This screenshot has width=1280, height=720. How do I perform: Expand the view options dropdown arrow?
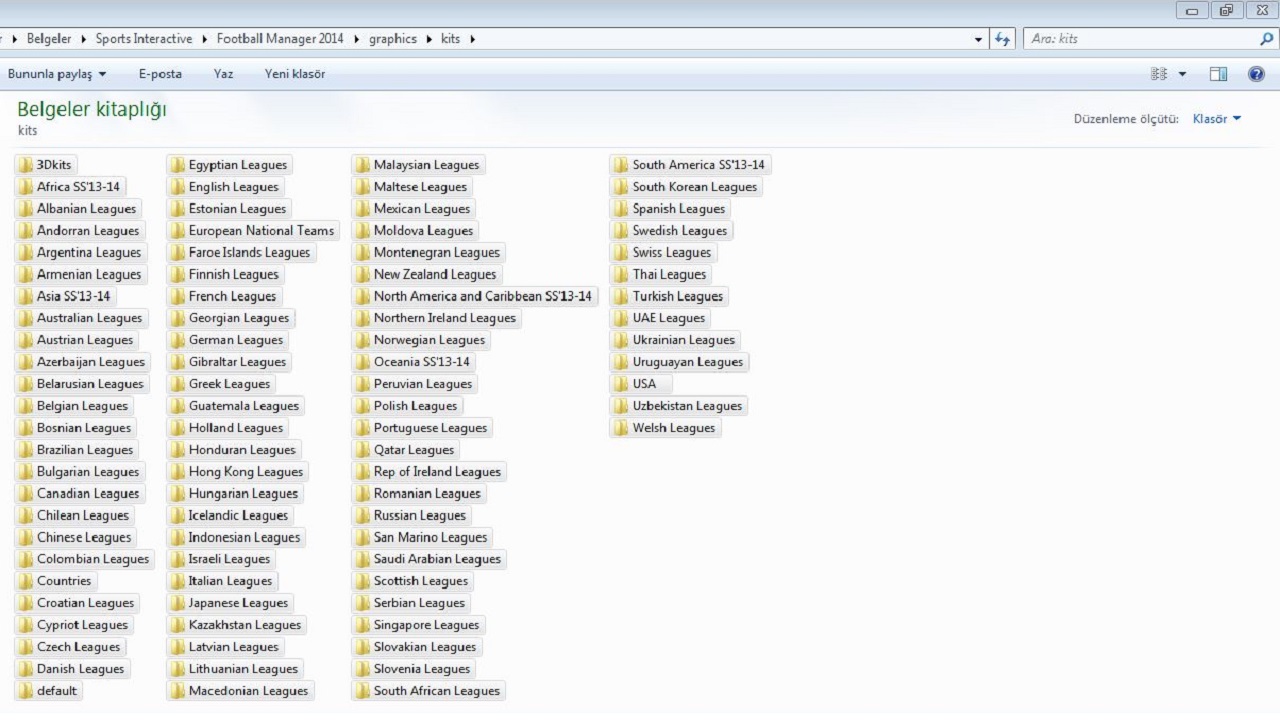pos(1182,74)
